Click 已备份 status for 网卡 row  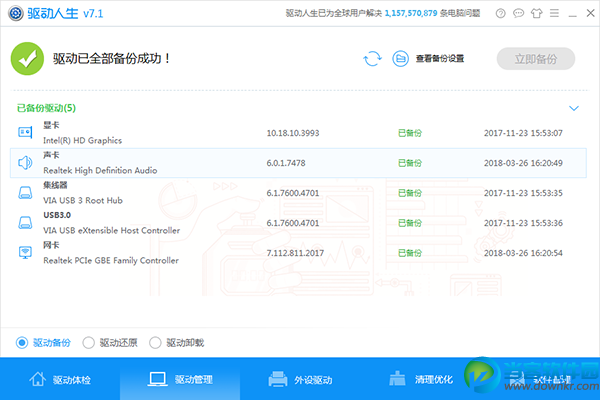coord(410,253)
